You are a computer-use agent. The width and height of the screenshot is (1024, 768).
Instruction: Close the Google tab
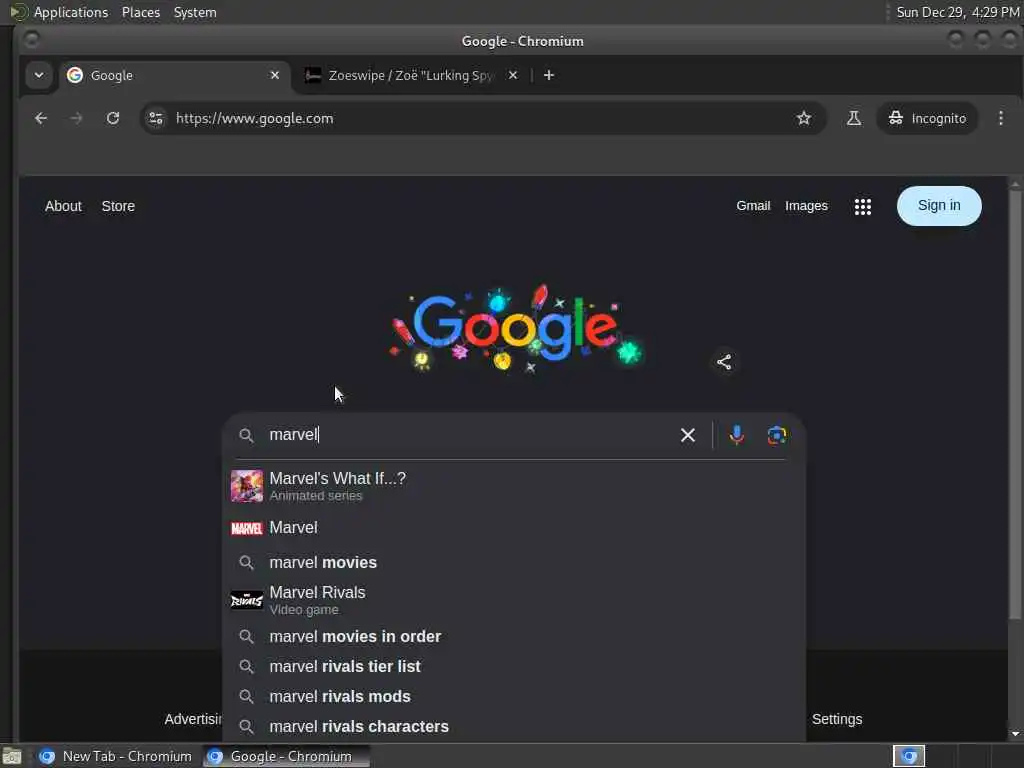[x=275, y=75]
